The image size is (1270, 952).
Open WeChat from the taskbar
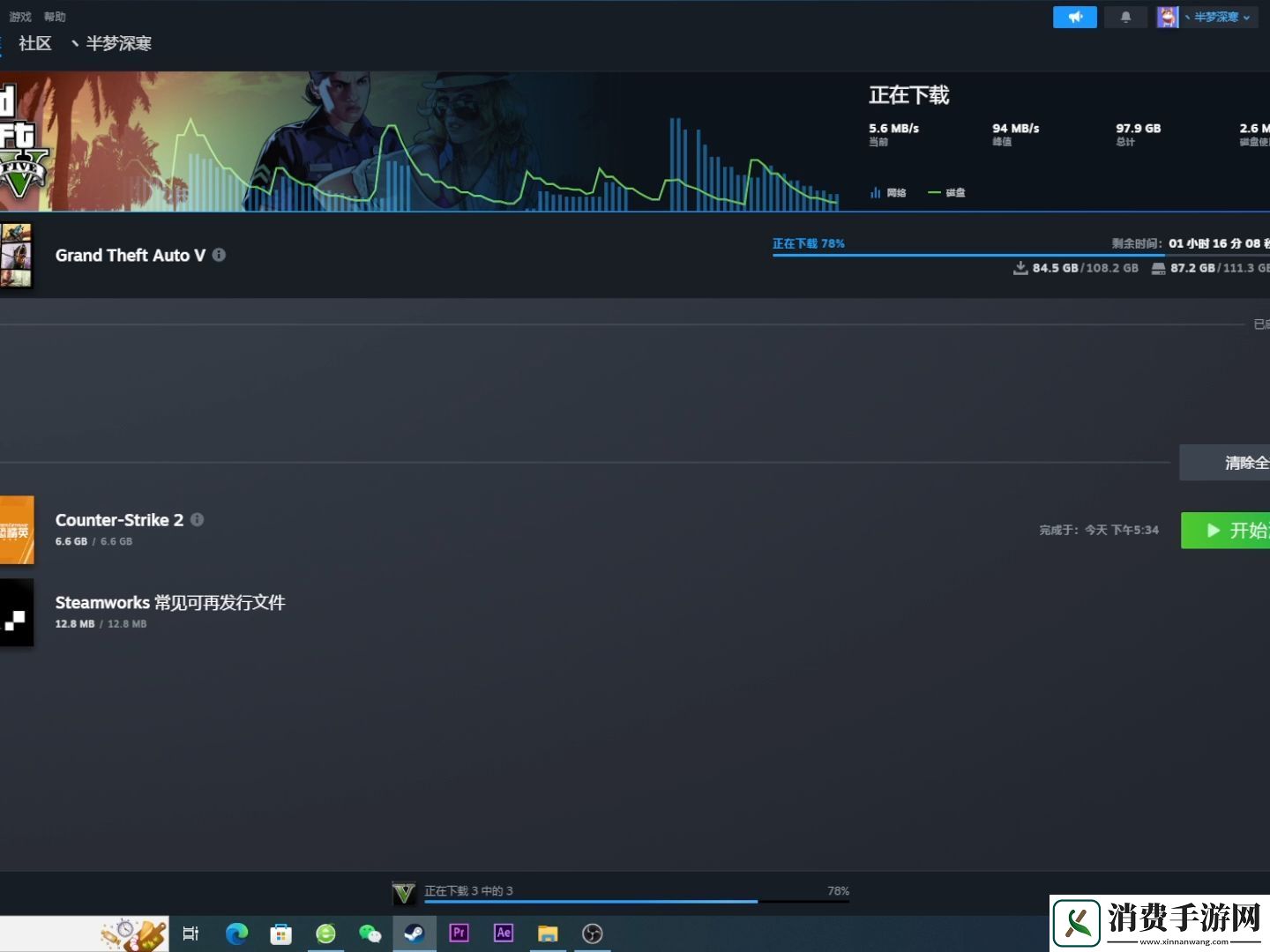pyautogui.click(x=370, y=933)
